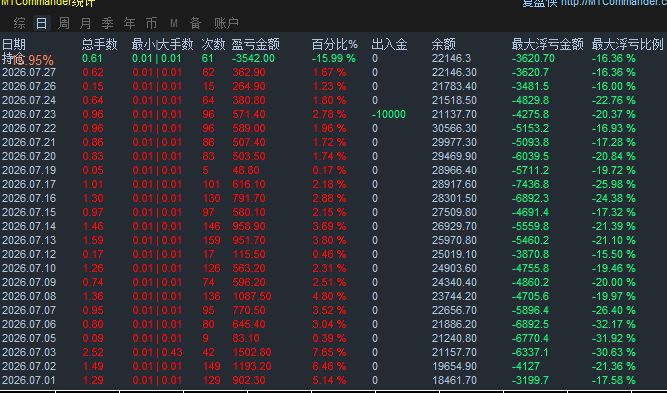Screen dimensions: 667x393
Task: Select the 2026.07.15 date row
Action: coord(29,212)
